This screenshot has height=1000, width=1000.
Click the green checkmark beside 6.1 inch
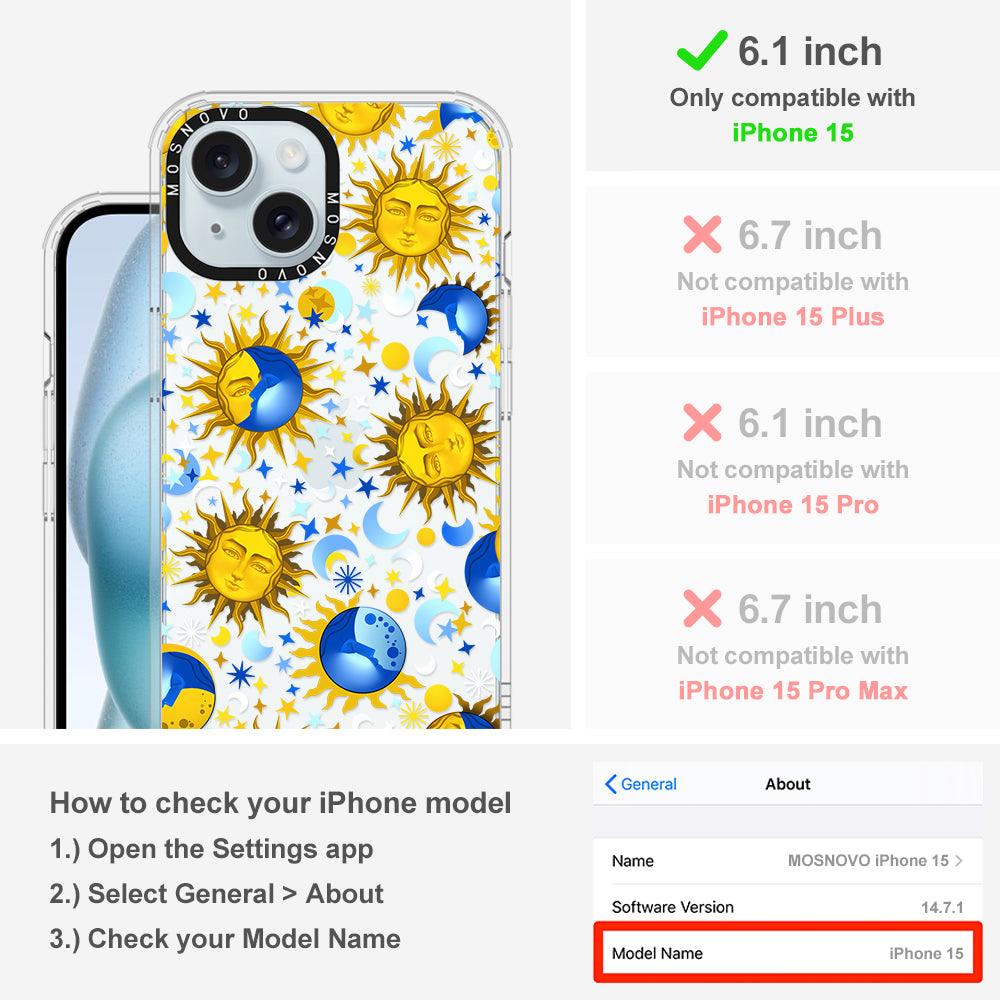tap(702, 50)
